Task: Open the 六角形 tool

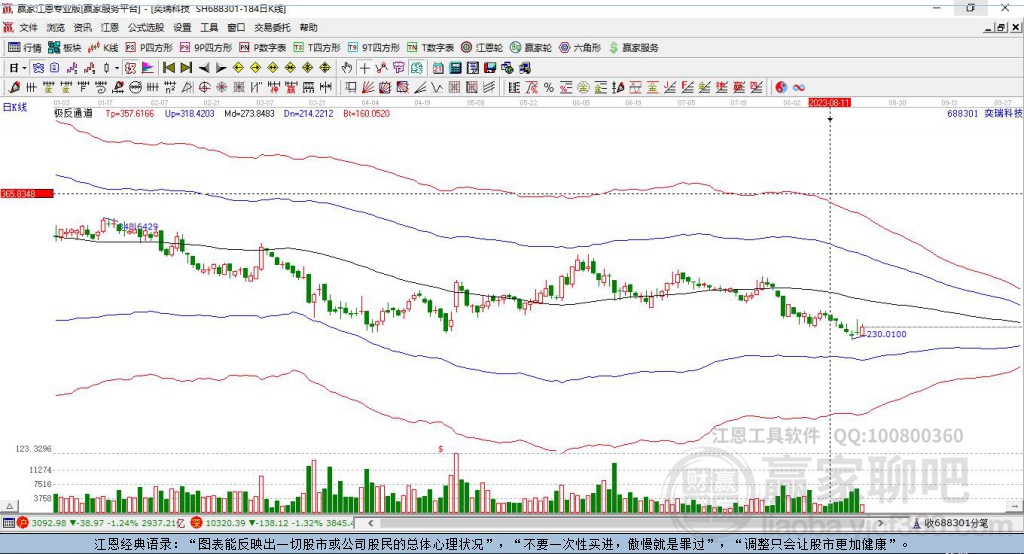Action: coord(580,48)
